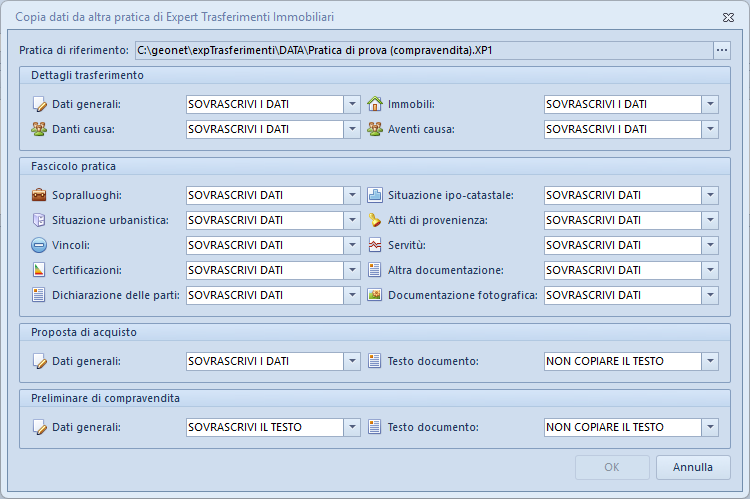Screen dimensions: 750x499
Task: Click the Atti di provenienza icon
Action: click(375, 220)
